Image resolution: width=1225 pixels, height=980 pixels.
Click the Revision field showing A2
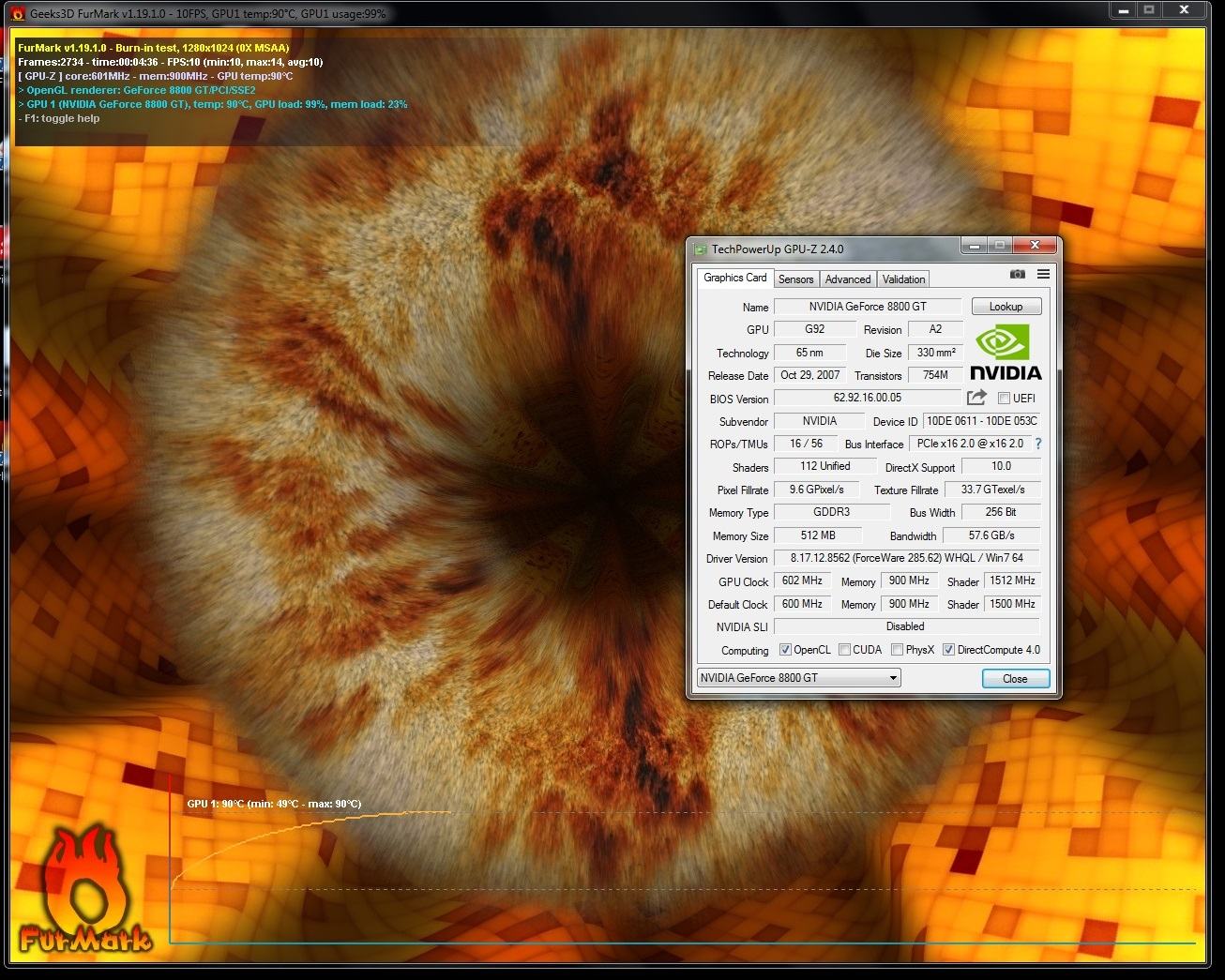tap(934, 329)
